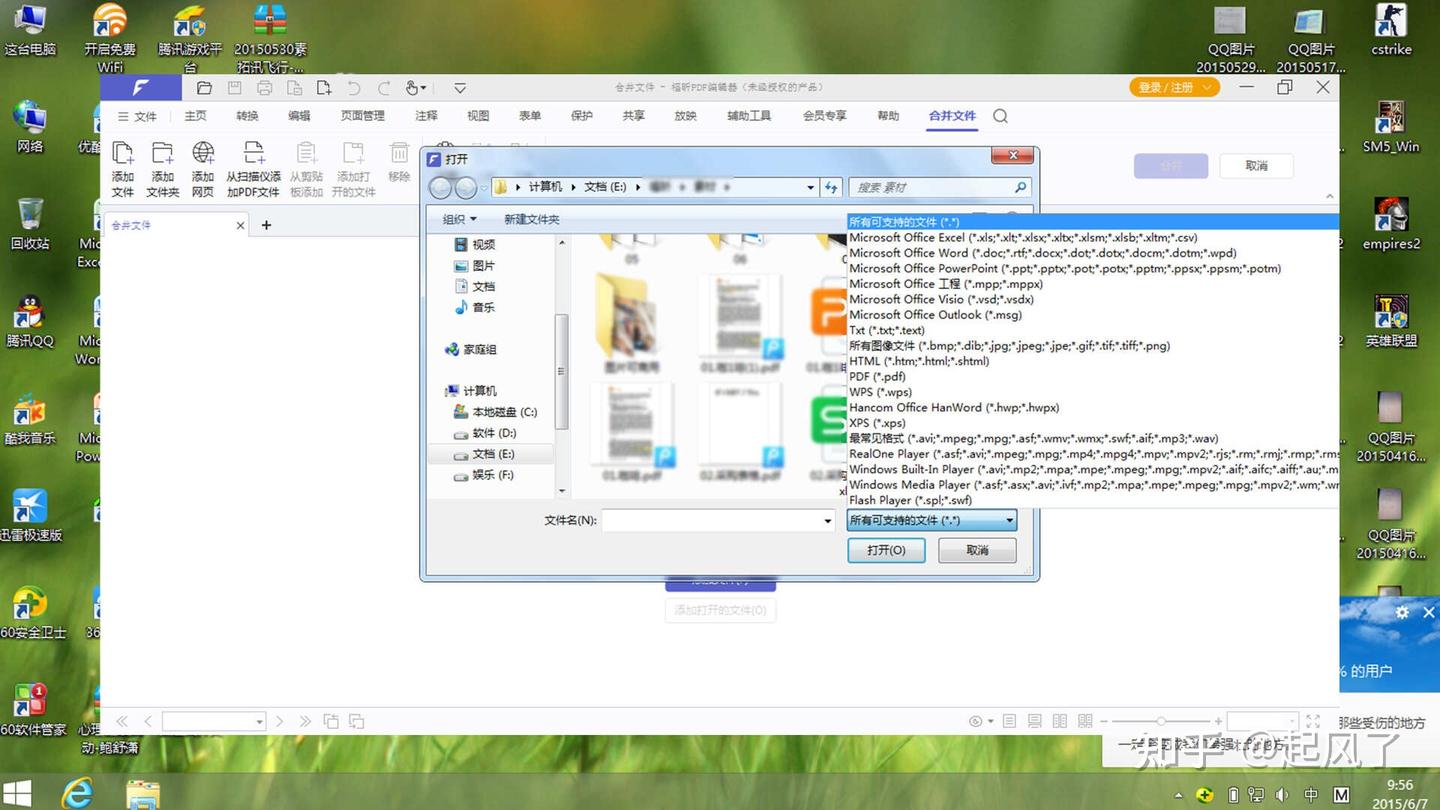Click Add PDF from scanner icon
1440x810 pixels.
pos(254,153)
